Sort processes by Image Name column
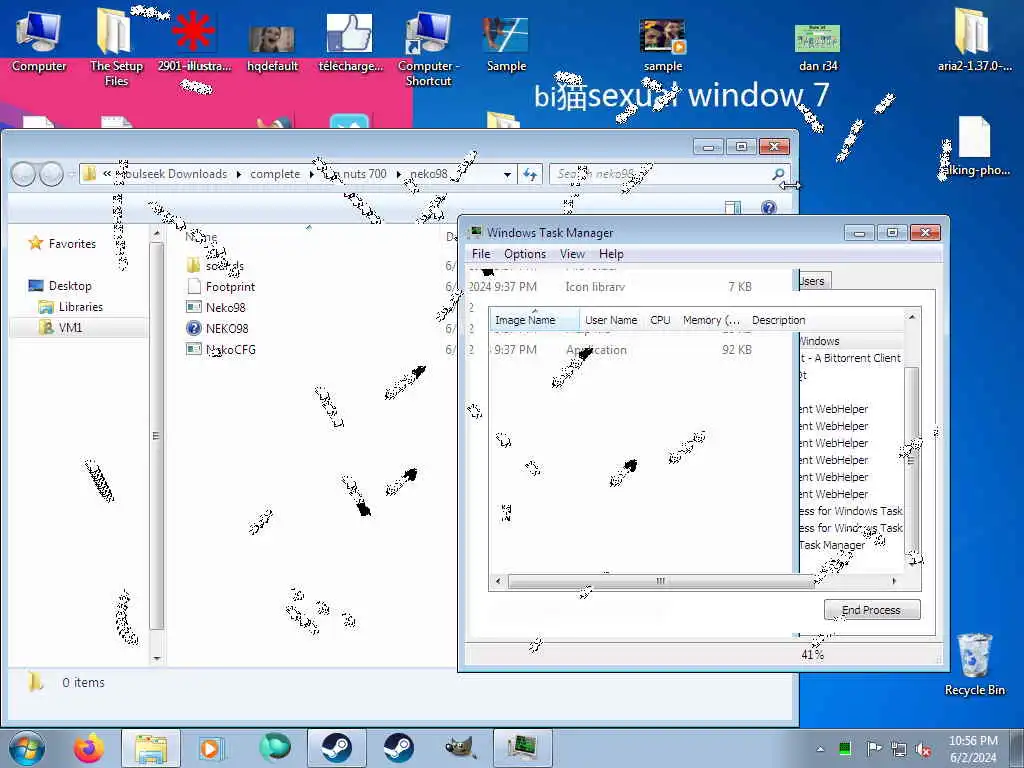Viewport: 1024px width, 768px height. click(534, 320)
